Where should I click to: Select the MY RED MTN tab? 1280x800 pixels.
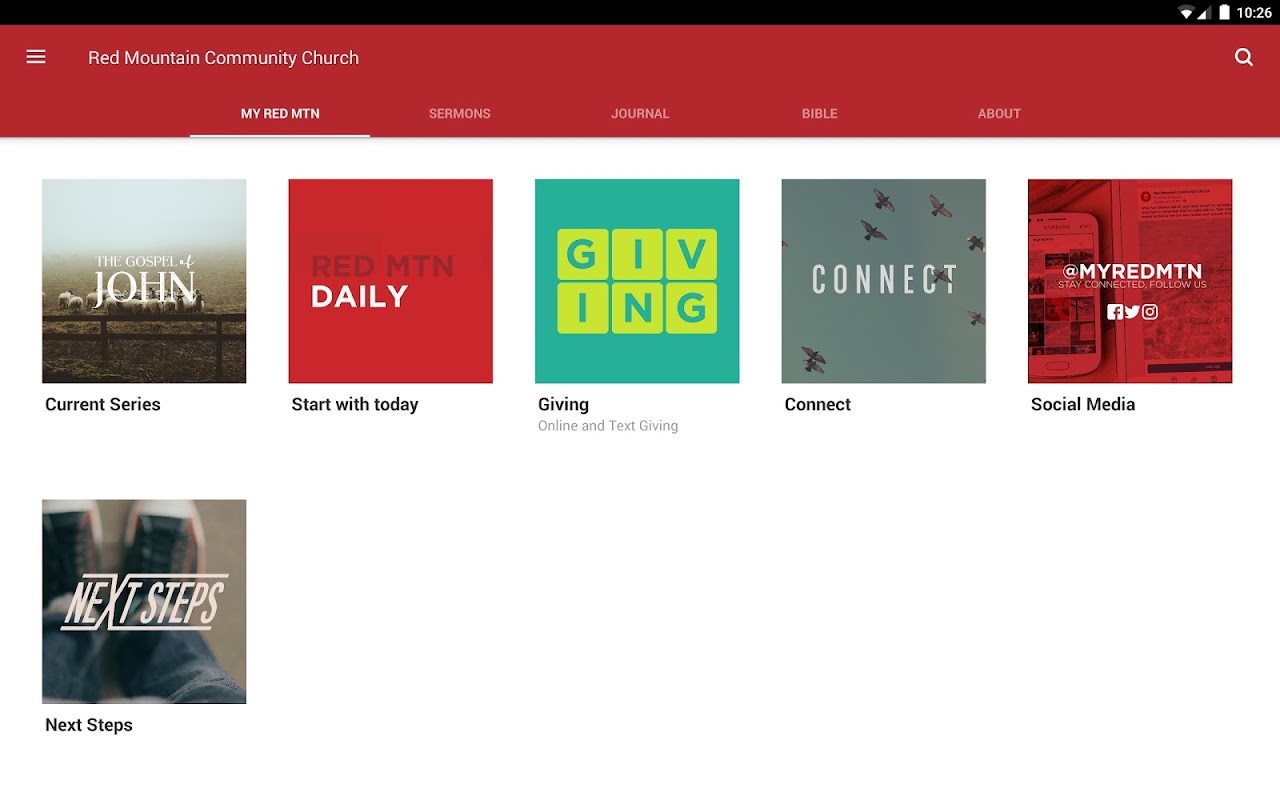[x=280, y=113]
